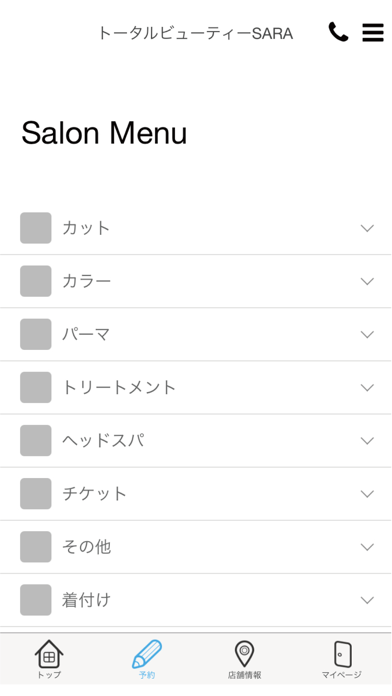
Task: Expand the カラー chevron
Action: pos(367,281)
